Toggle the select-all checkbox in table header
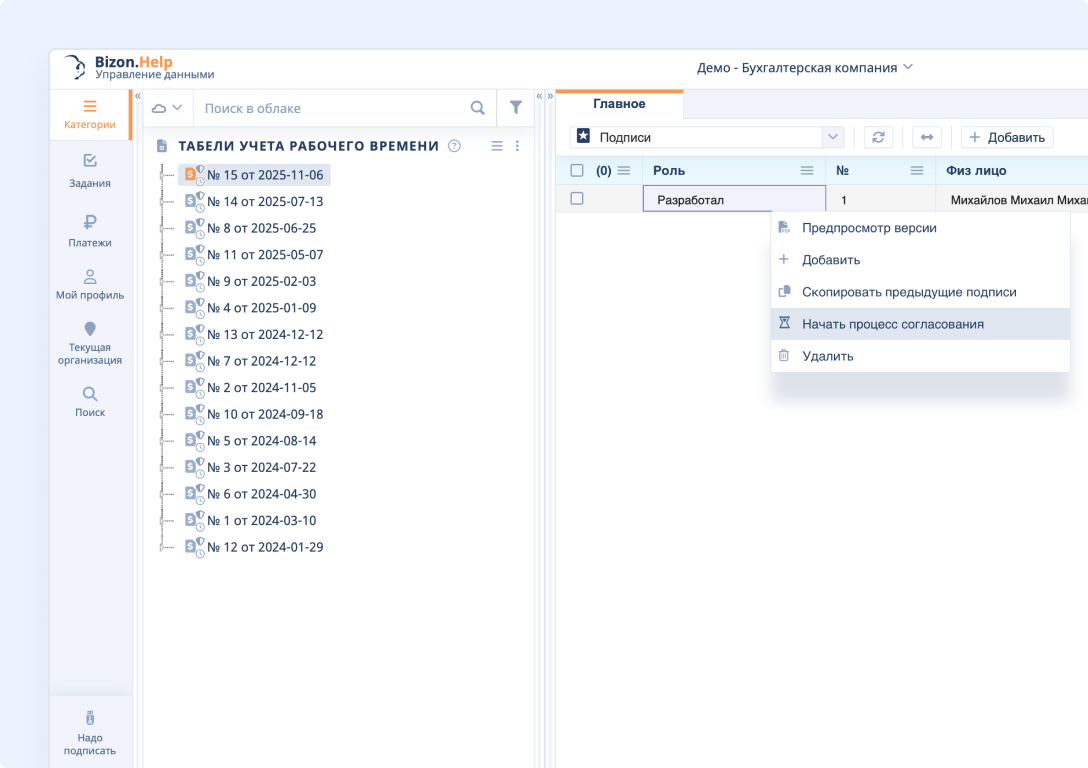 pyautogui.click(x=577, y=170)
